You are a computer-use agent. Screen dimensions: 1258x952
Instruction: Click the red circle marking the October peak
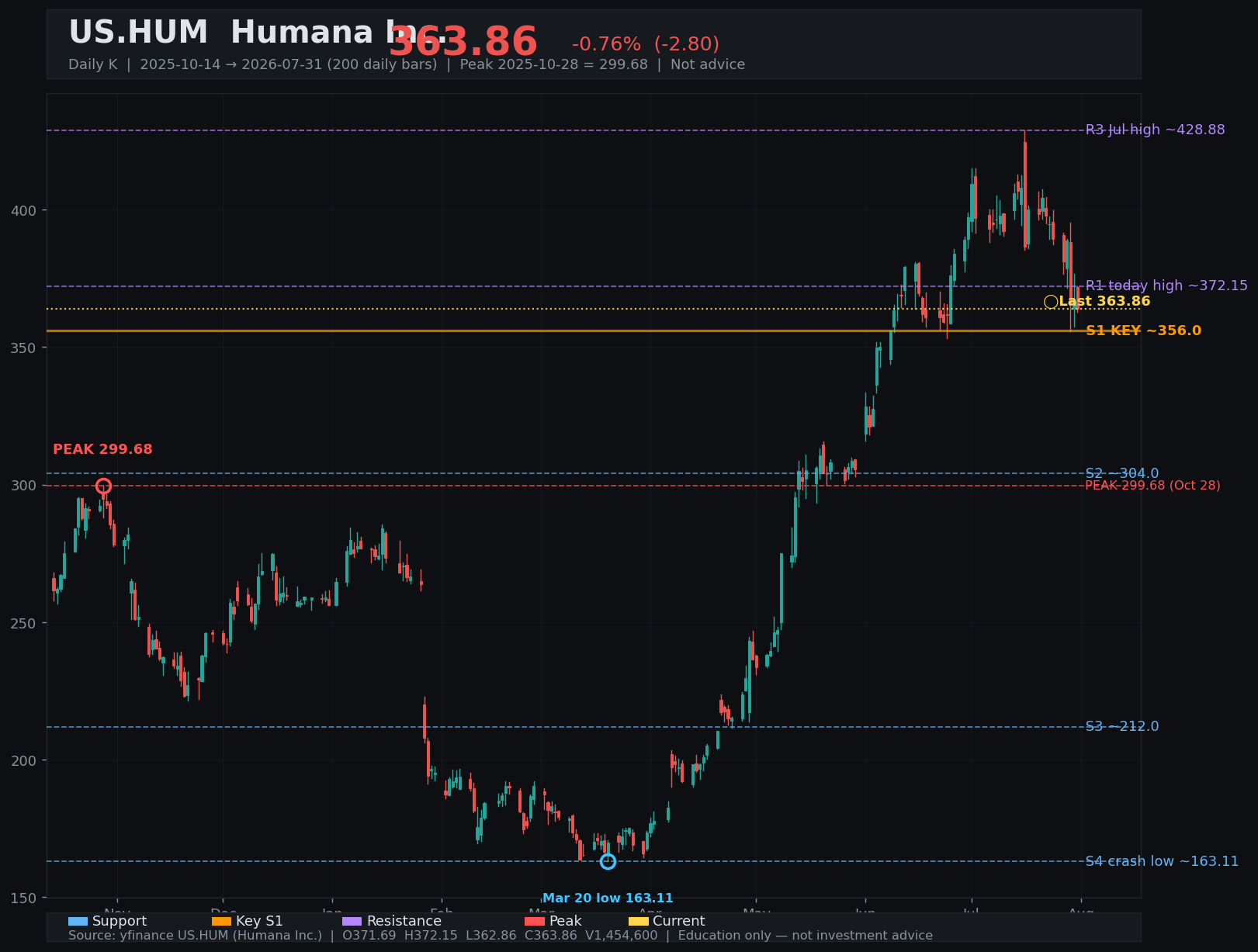[103, 486]
